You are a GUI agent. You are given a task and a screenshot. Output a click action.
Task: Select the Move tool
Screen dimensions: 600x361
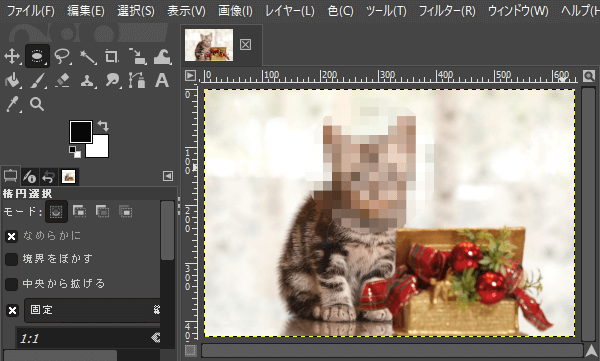point(12,56)
